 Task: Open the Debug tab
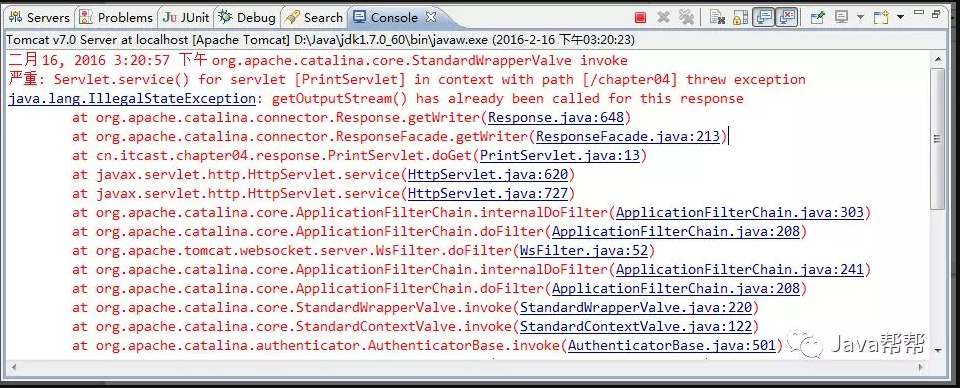248,18
